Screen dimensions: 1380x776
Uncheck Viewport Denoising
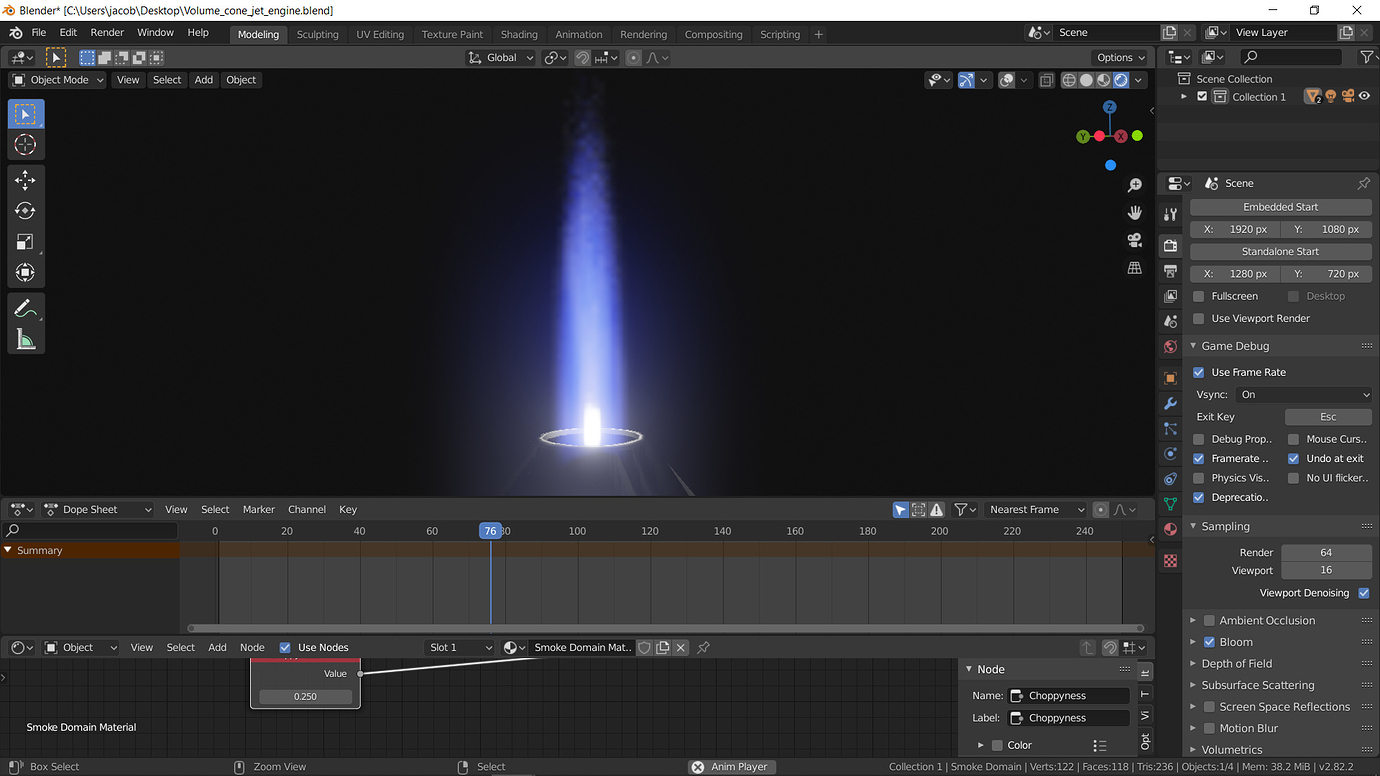1363,592
